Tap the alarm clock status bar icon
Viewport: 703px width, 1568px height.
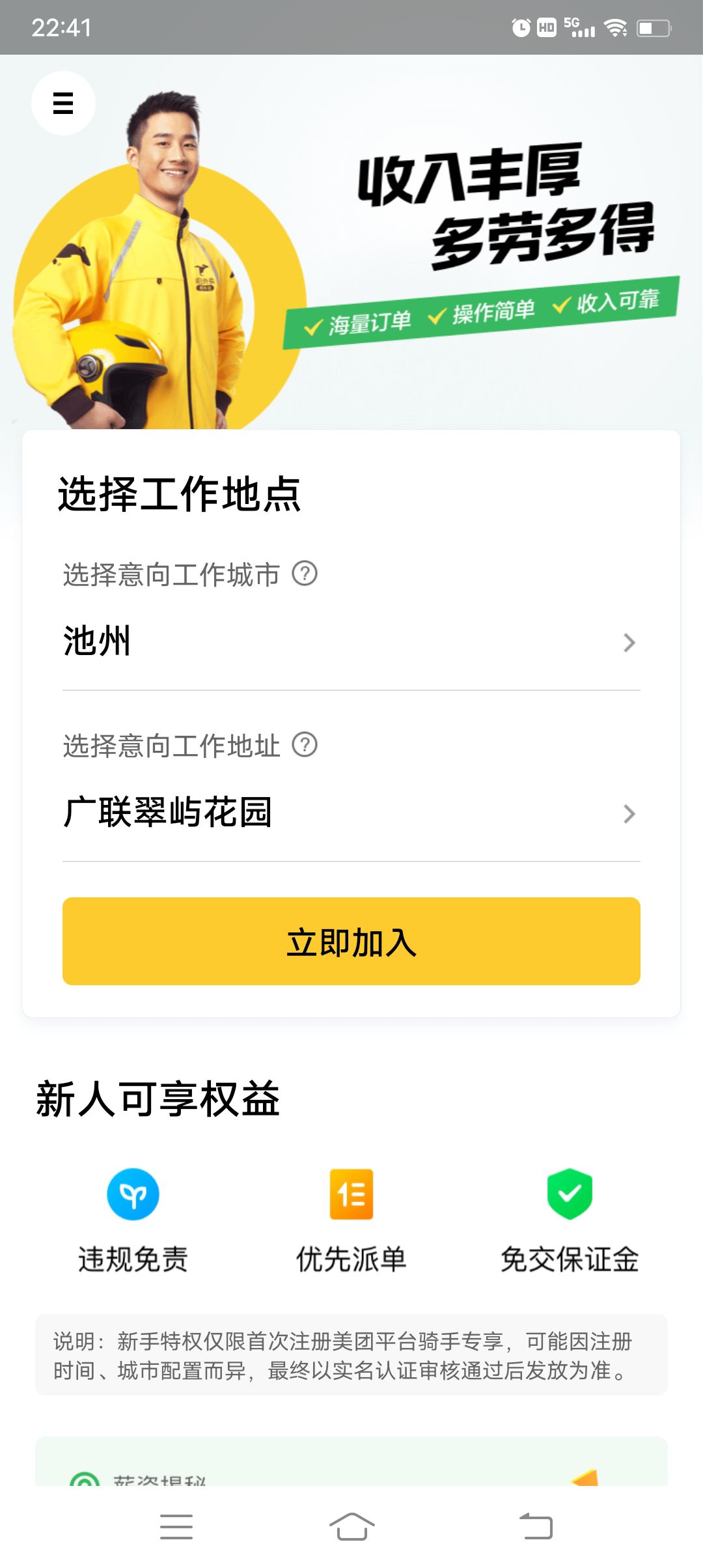click(x=521, y=27)
